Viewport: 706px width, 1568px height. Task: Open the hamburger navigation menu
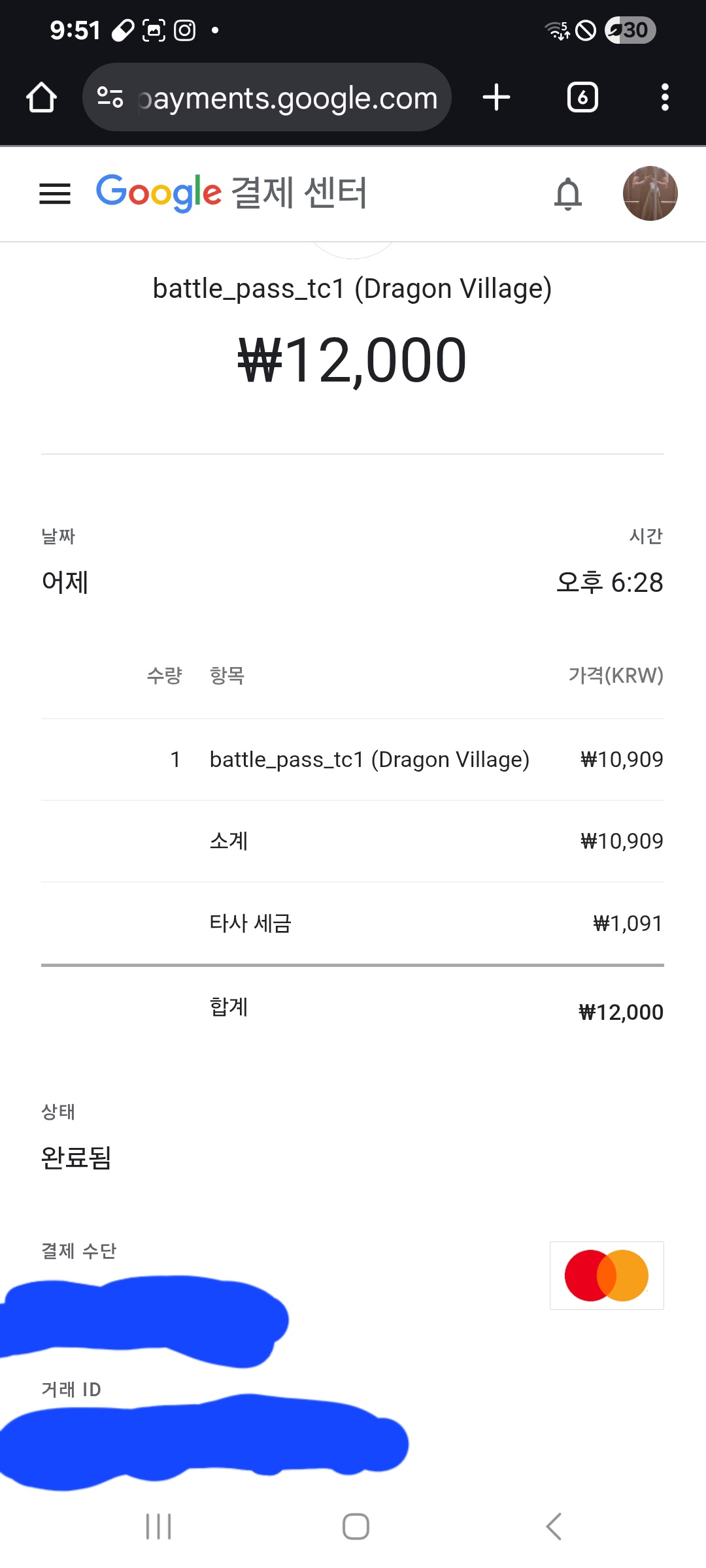pyautogui.click(x=55, y=193)
